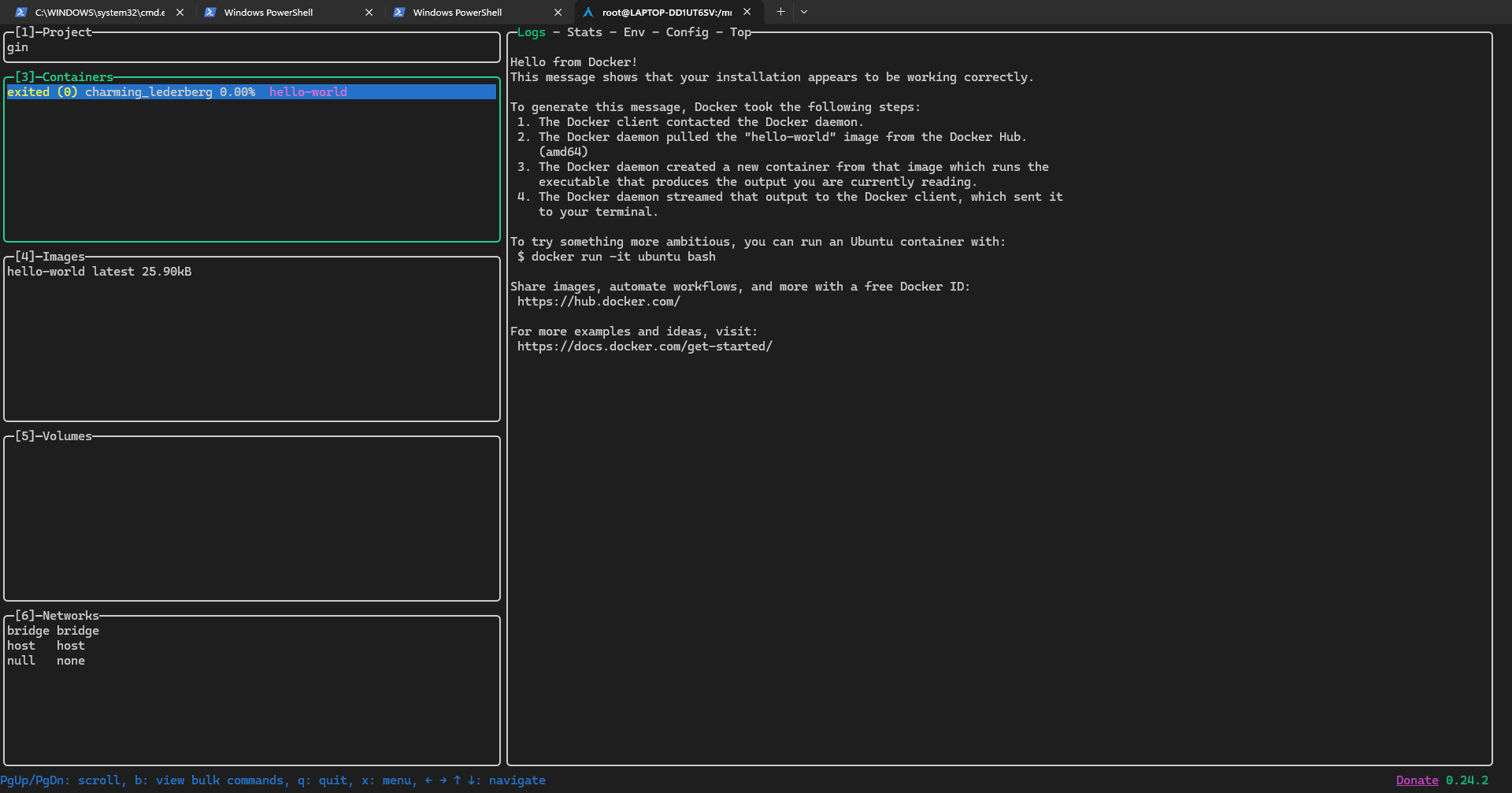
Task: Open the Donate link in the status bar
Action: [1417, 780]
